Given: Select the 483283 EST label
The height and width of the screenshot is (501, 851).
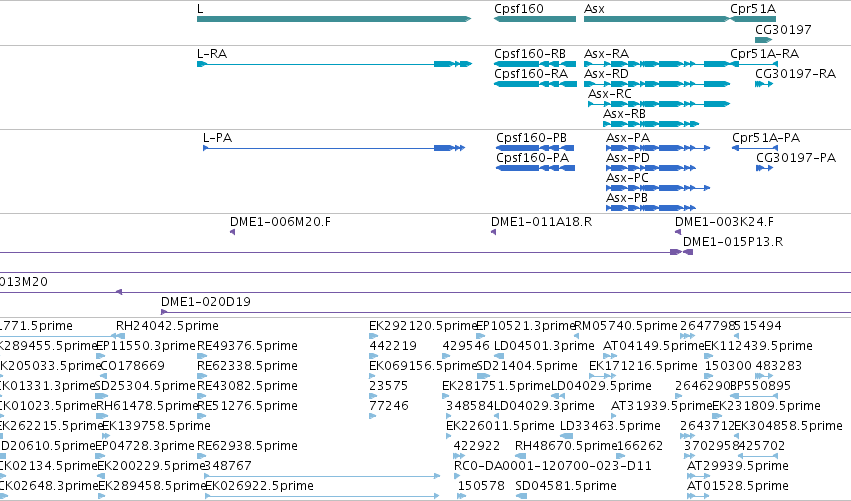Looking at the screenshot, I should (778, 366).
